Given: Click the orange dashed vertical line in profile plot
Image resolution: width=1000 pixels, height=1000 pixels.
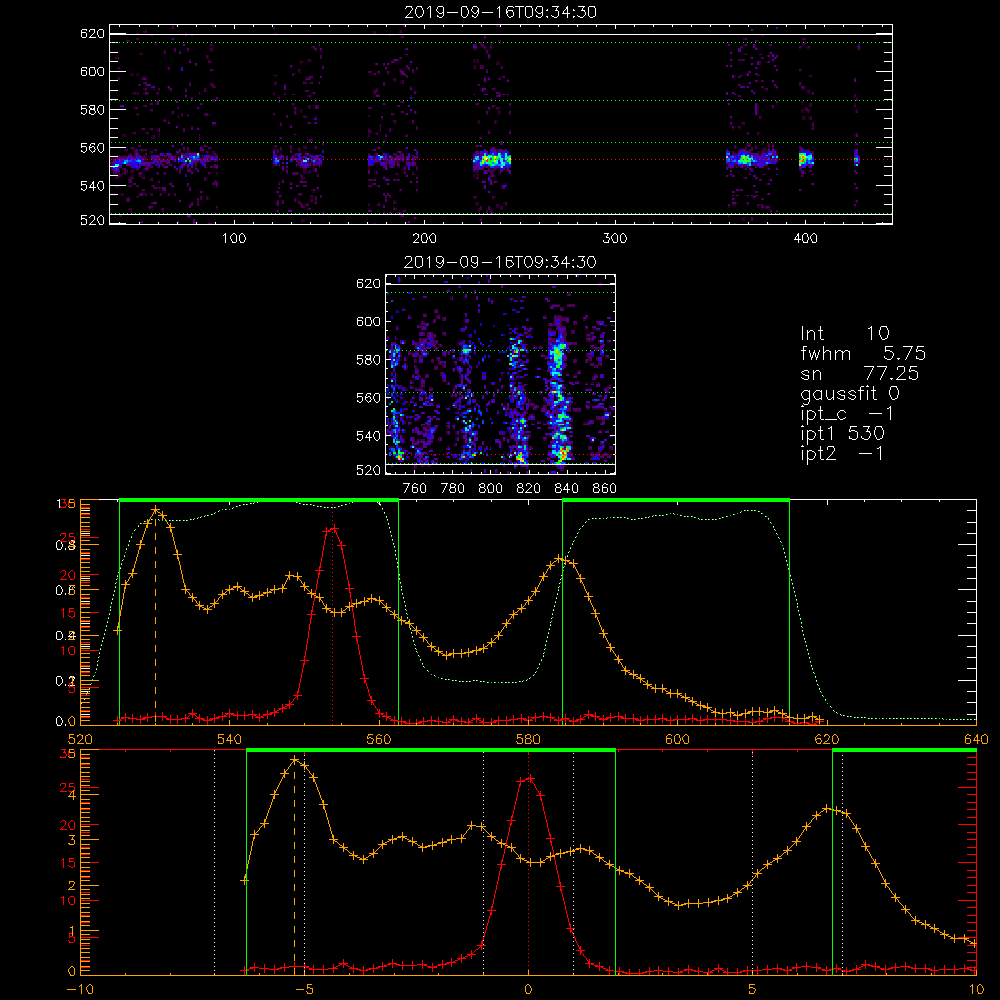Looking at the screenshot, I should (x=156, y=615).
